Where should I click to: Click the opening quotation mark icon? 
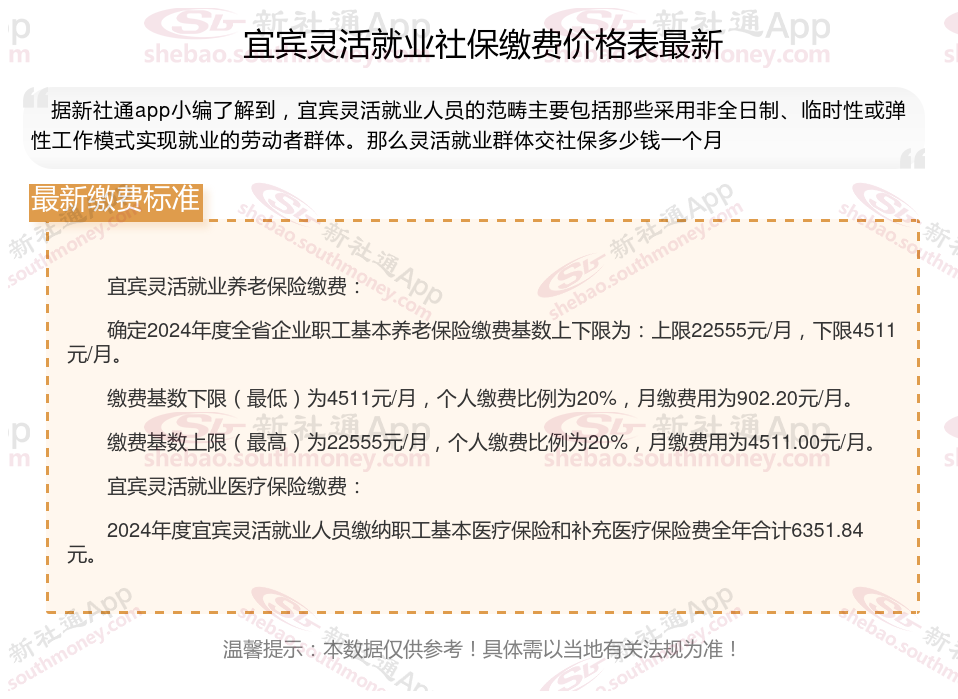click(x=36, y=100)
